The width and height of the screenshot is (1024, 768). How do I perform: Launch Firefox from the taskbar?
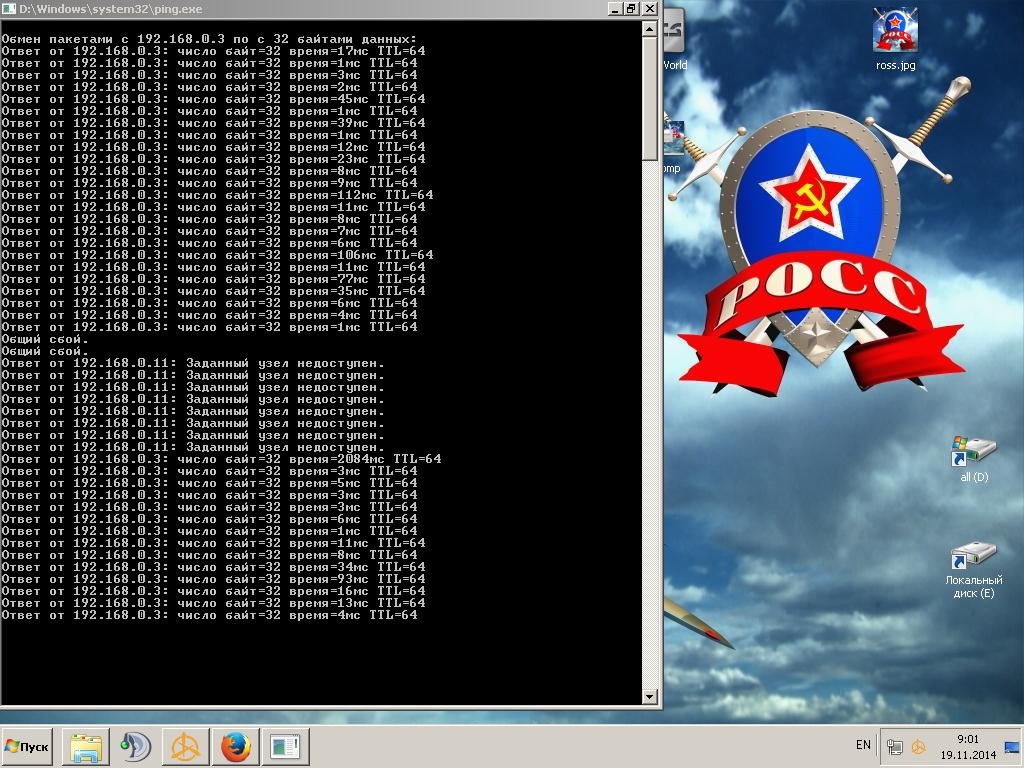click(x=235, y=747)
